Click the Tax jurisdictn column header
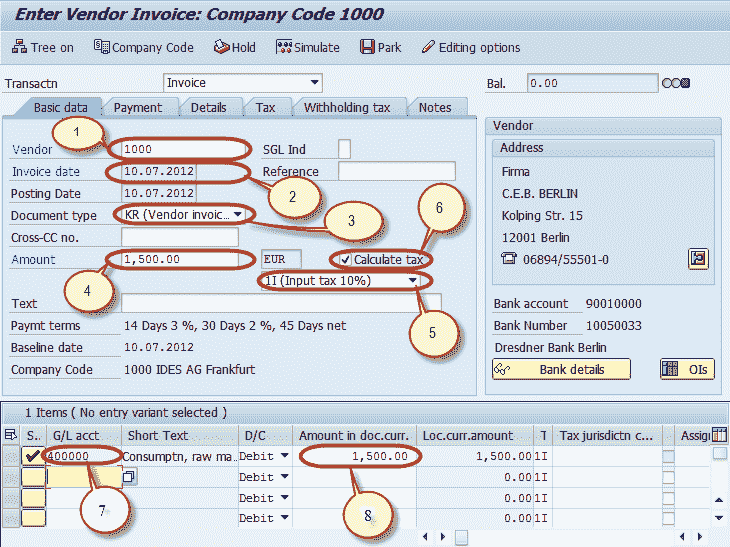The height and width of the screenshot is (547, 730). click(606, 435)
